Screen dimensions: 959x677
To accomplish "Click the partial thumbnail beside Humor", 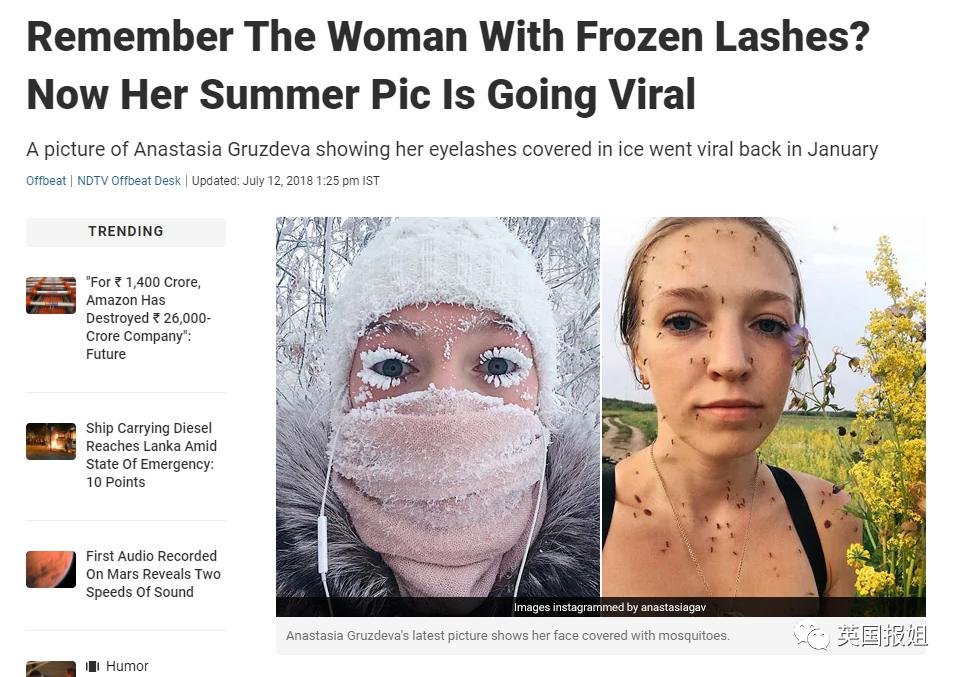I will coord(51,669).
